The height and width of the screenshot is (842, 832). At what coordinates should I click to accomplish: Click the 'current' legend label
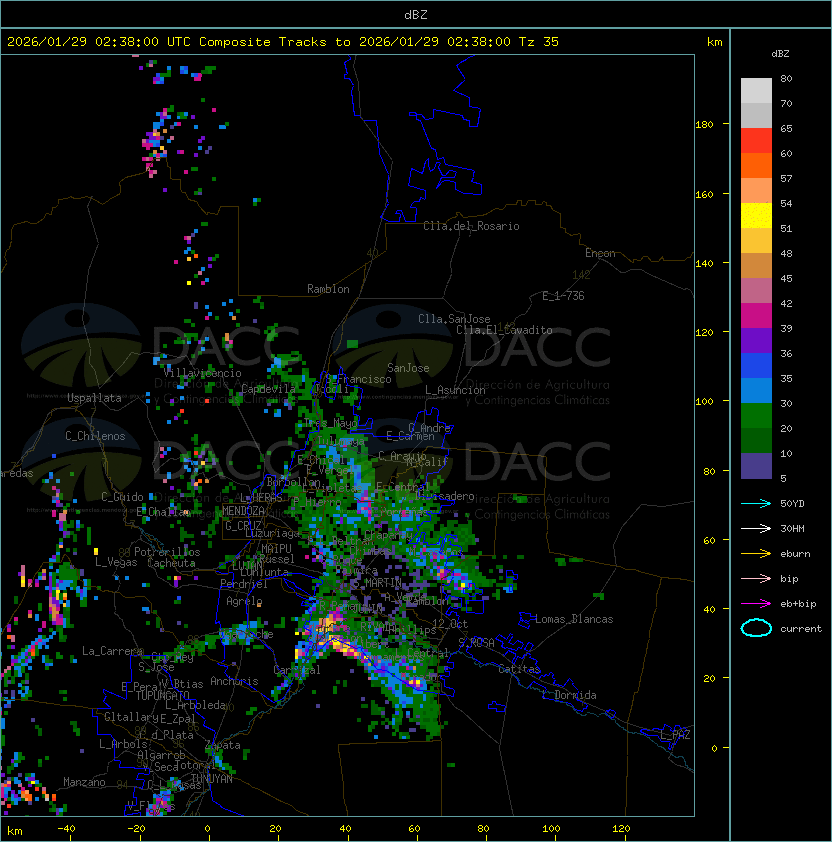click(x=801, y=628)
